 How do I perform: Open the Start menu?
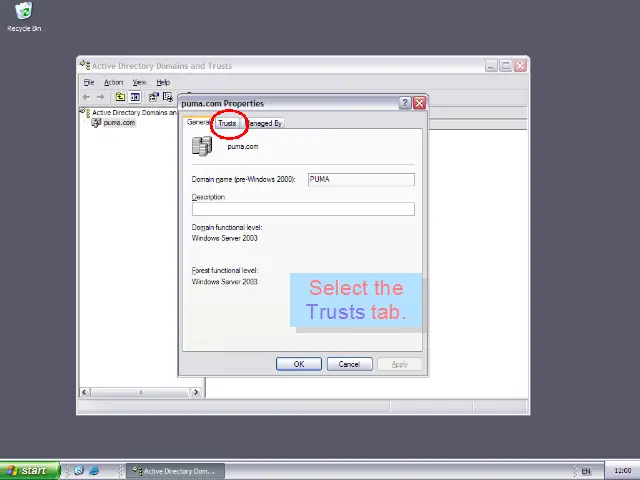(x=30, y=471)
